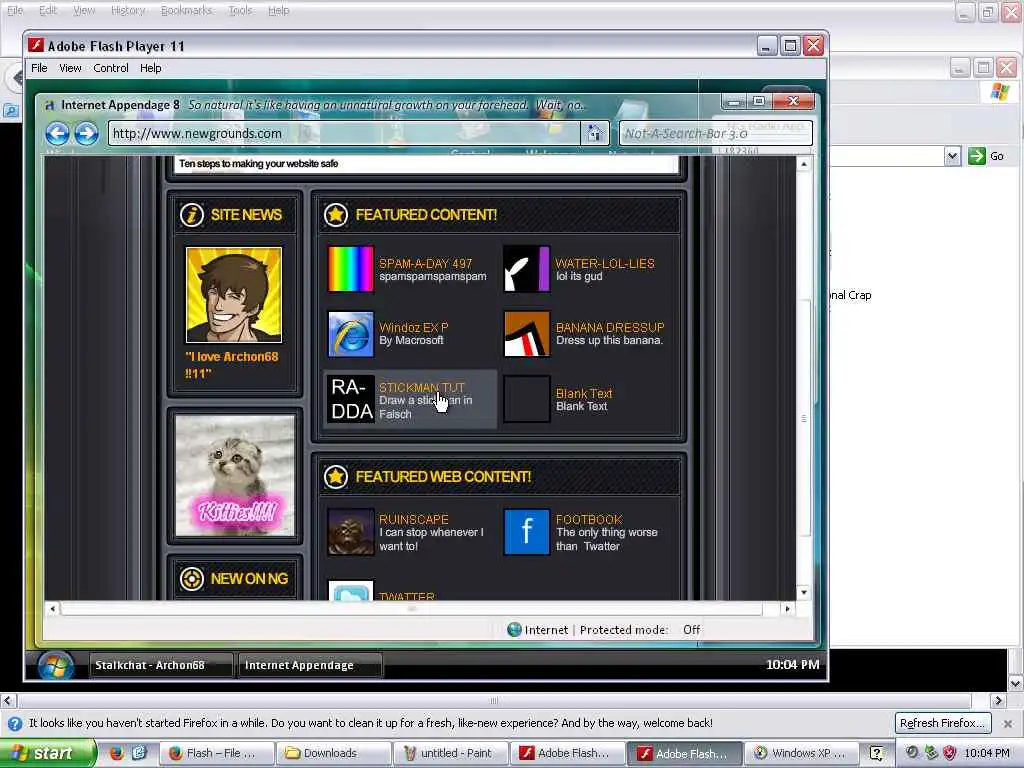Open the Control menu in Flash Player
This screenshot has height=768, width=1024.
110,68
